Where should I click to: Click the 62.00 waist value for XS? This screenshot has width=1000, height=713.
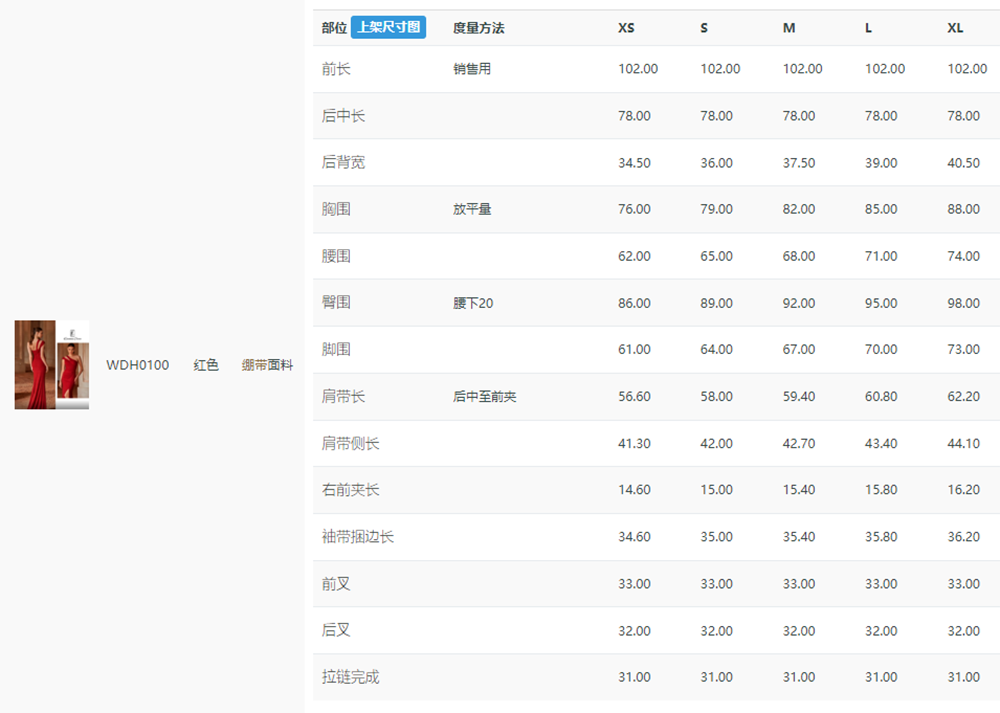tap(635, 256)
